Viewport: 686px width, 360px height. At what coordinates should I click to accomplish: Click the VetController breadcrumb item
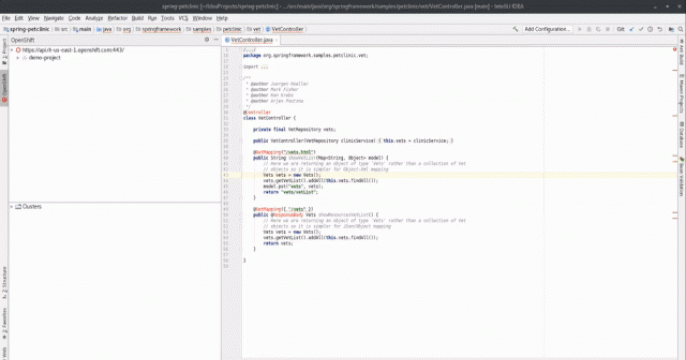[284, 29]
